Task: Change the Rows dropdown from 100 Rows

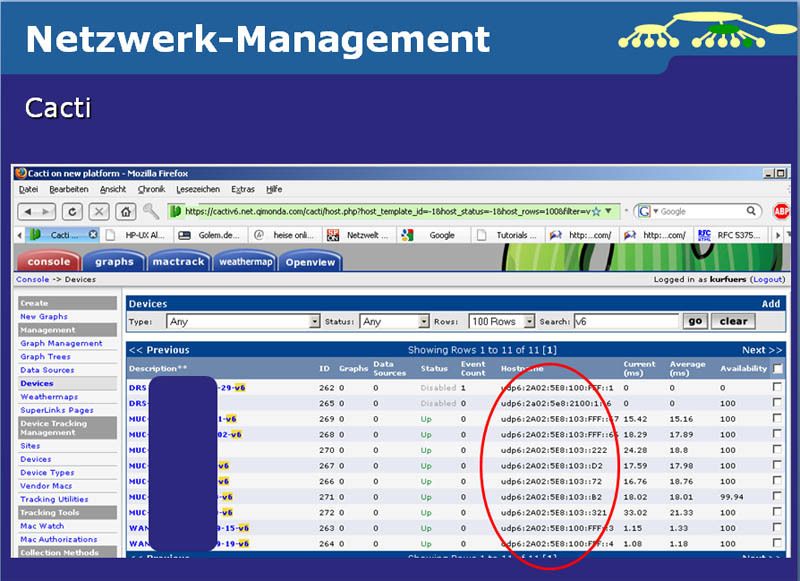Action: tap(500, 321)
